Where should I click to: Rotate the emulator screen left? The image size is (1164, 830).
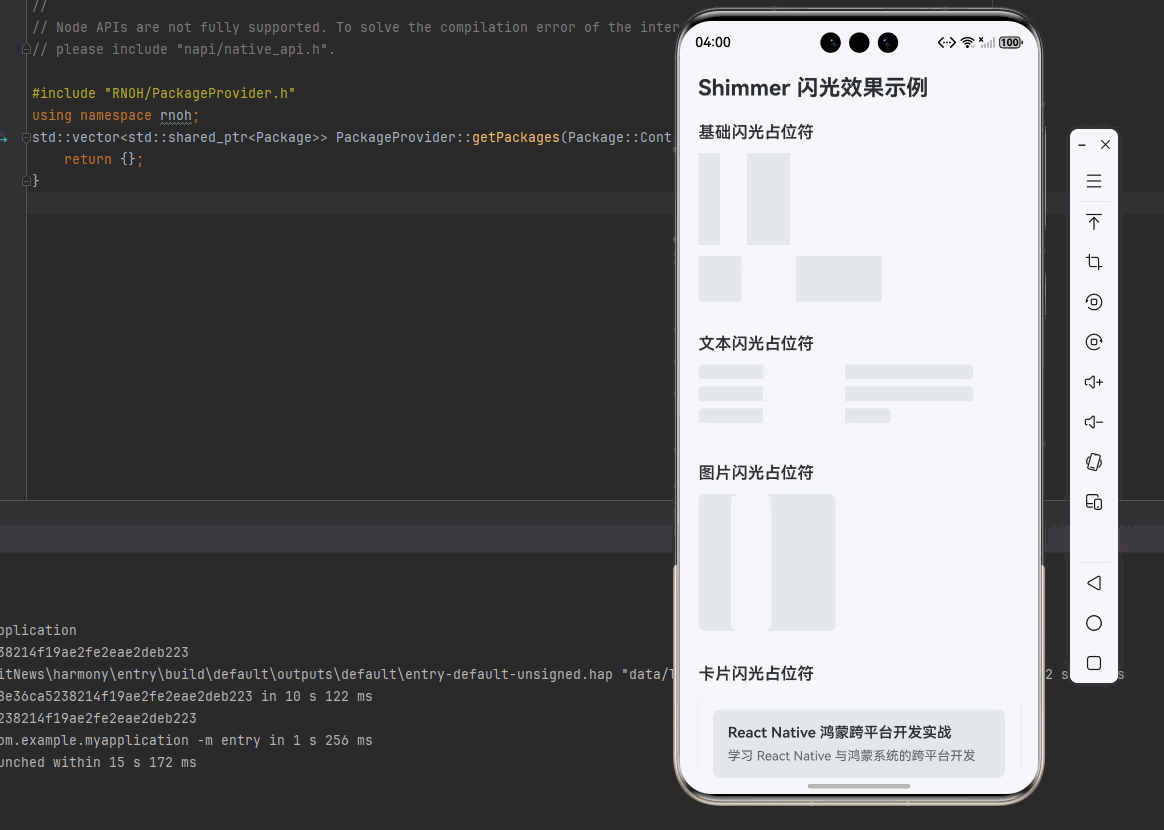(x=1093, y=301)
